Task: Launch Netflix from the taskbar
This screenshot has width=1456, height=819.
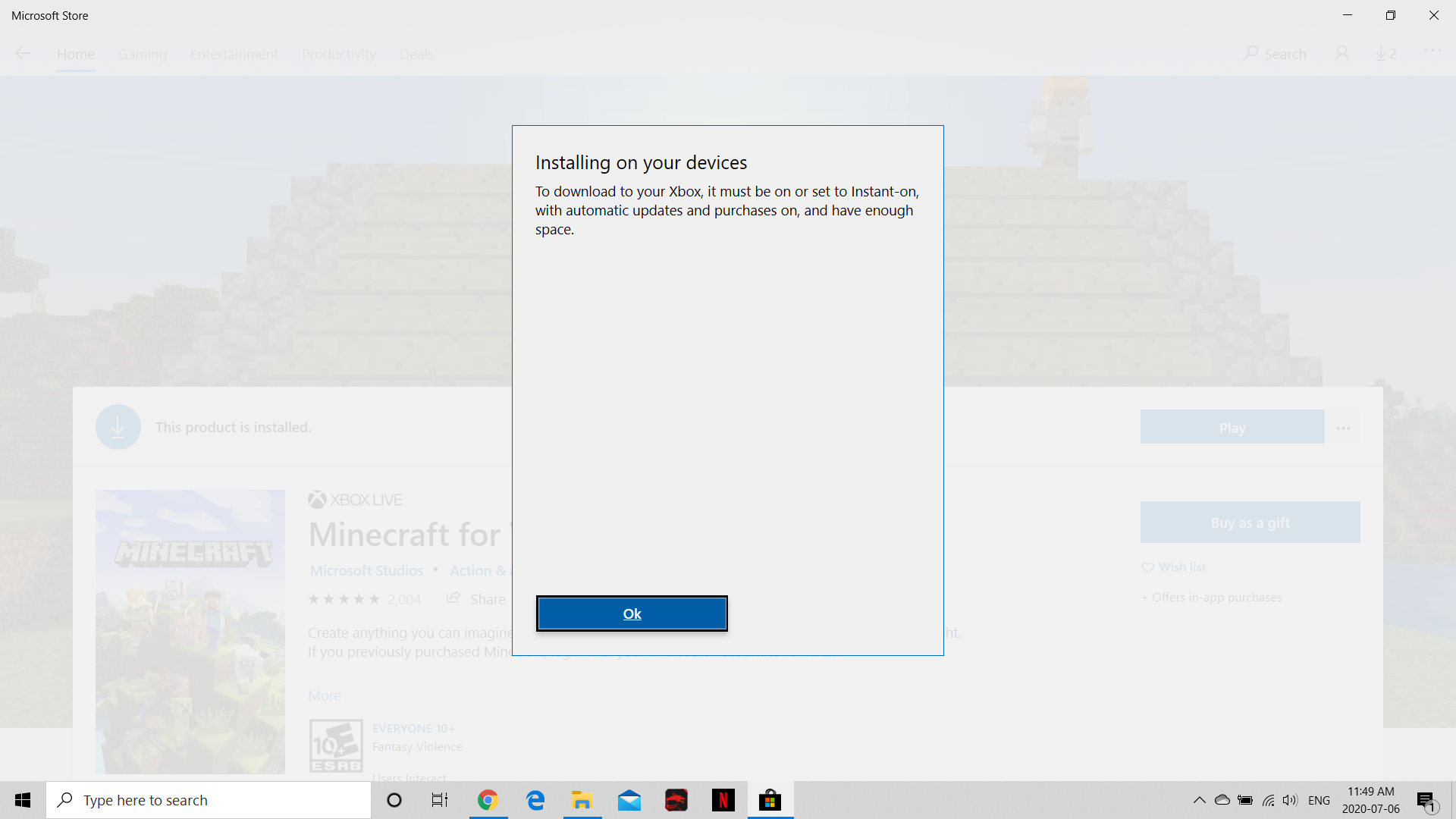Action: tap(723, 800)
